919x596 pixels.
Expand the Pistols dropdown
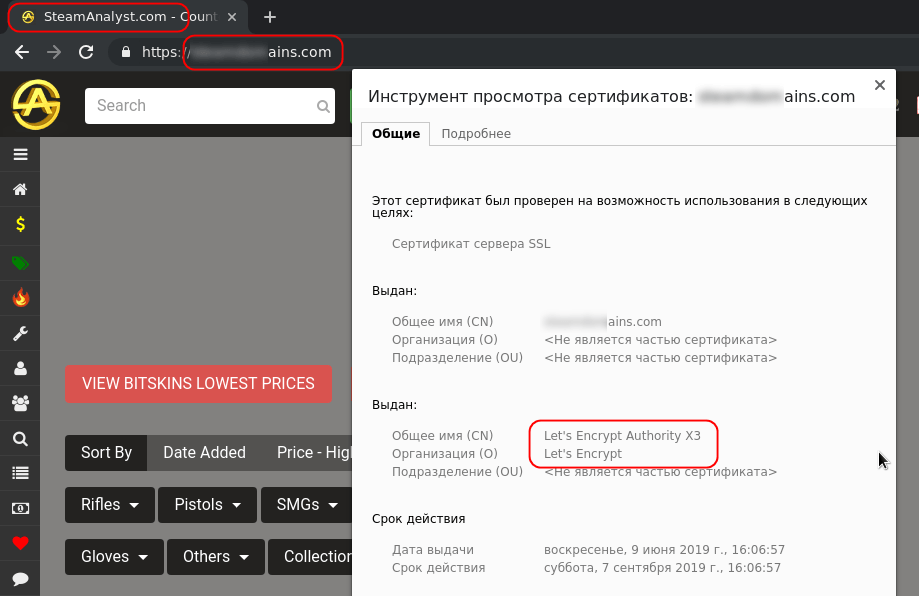coord(207,505)
